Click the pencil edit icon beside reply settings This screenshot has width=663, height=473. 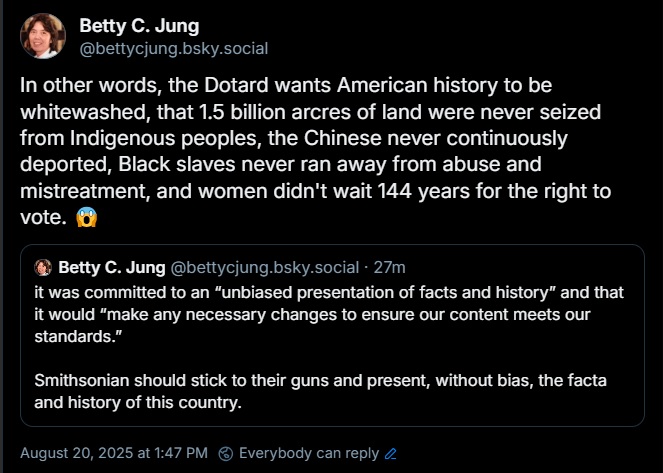(391, 454)
